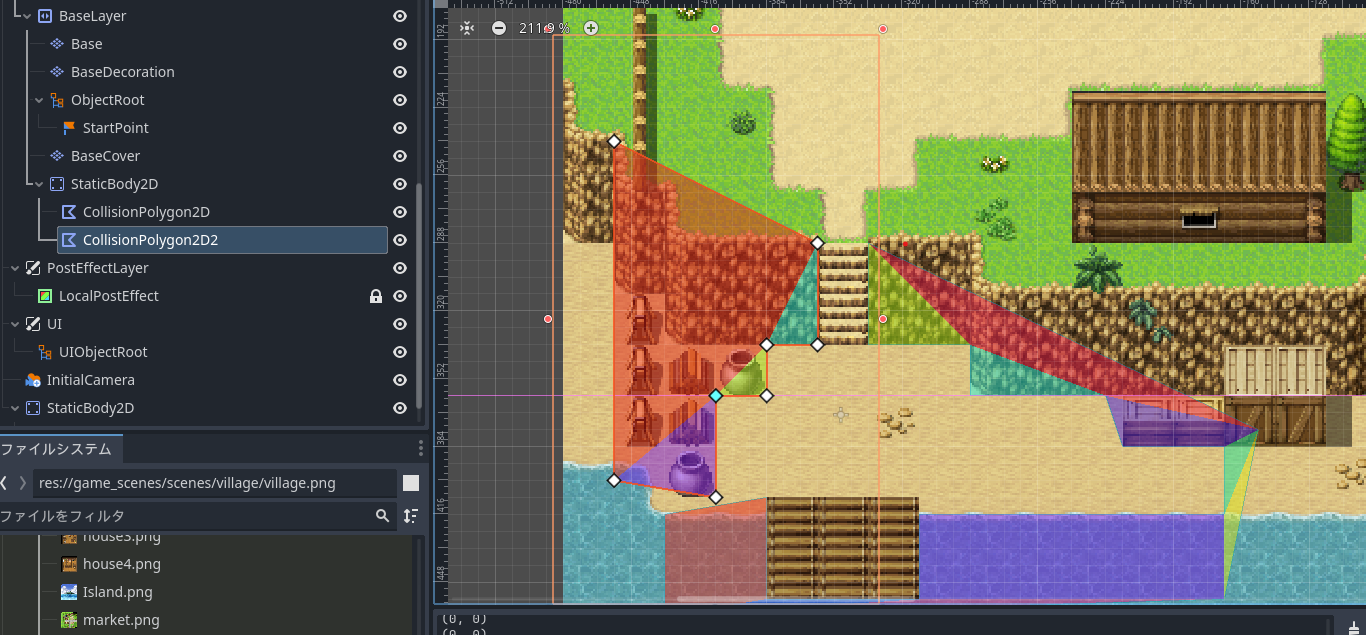Viewport: 1366px width, 635px height.
Task: Click the CollisionPolygon2D2 polygon icon
Action: 69,240
